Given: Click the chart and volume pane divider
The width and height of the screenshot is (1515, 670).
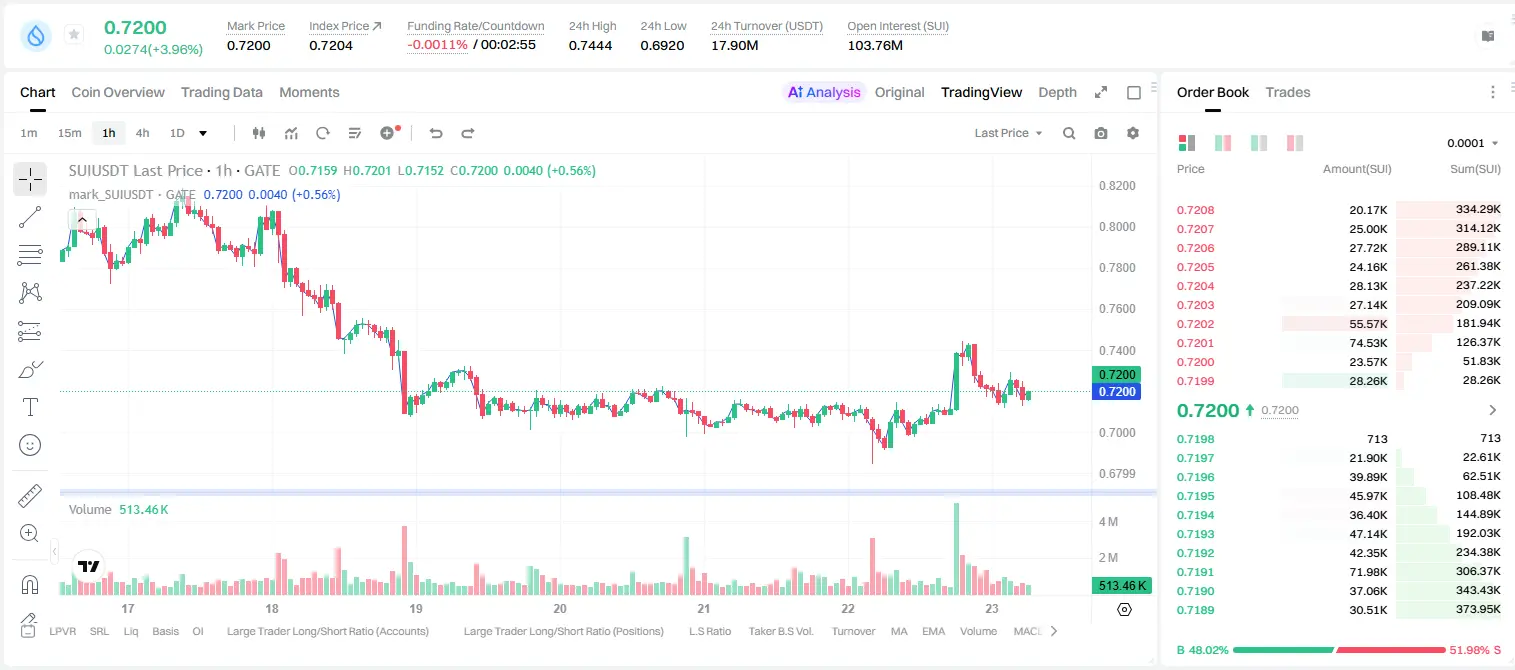Looking at the screenshot, I should pos(608,492).
